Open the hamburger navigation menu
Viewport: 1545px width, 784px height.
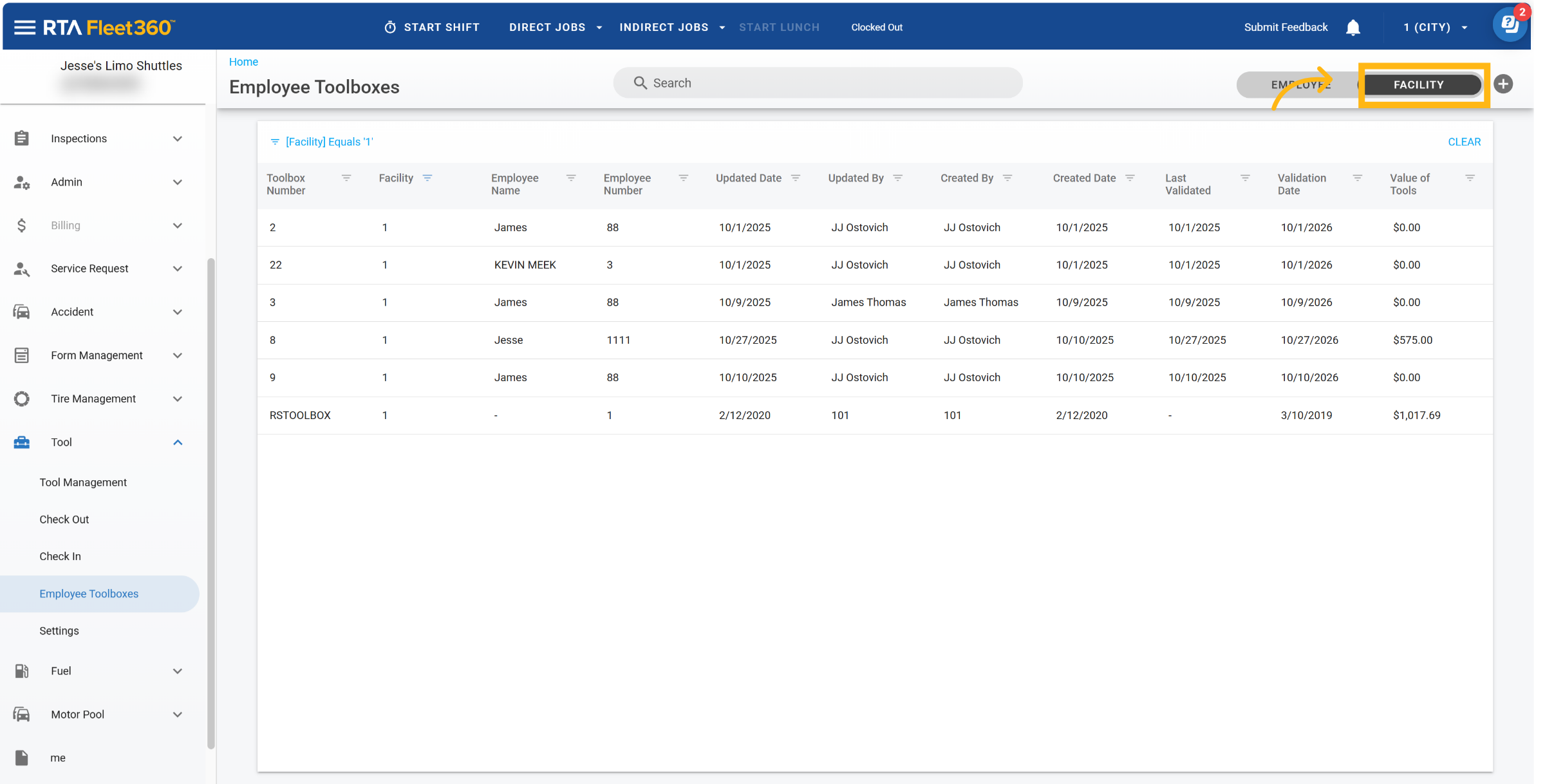tap(24, 27)
